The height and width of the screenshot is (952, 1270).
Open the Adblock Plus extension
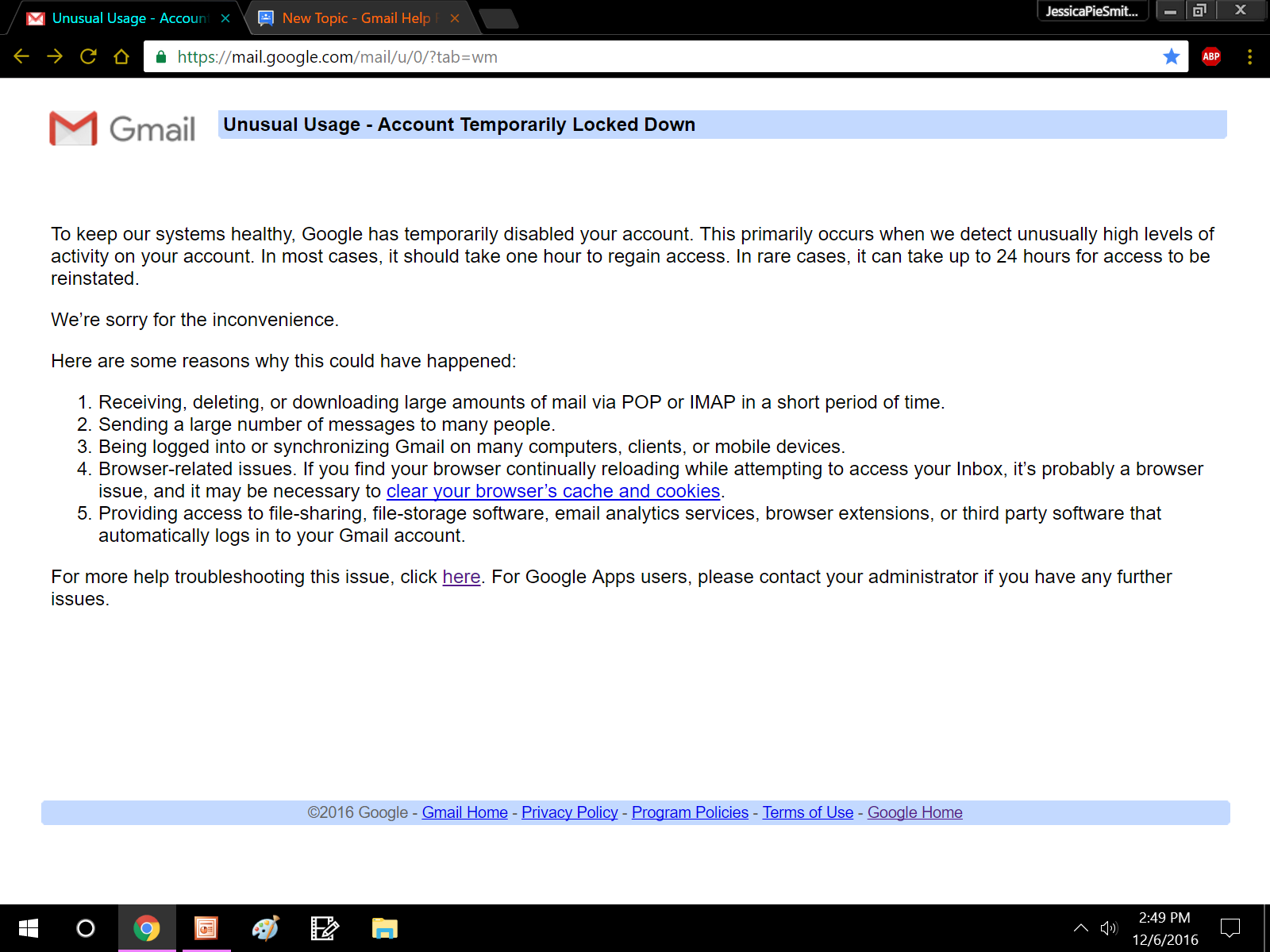[x=1210, y=56]
